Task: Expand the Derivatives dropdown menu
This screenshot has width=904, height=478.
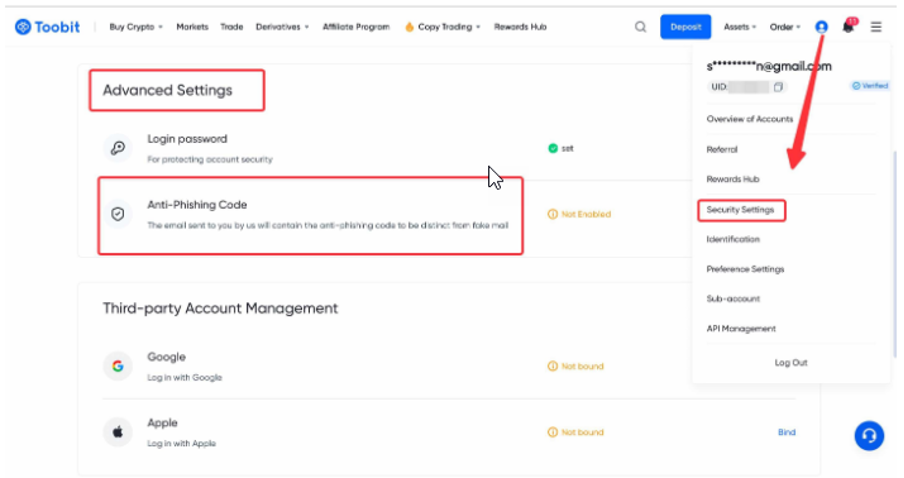Action: click(x=282, y=27)
